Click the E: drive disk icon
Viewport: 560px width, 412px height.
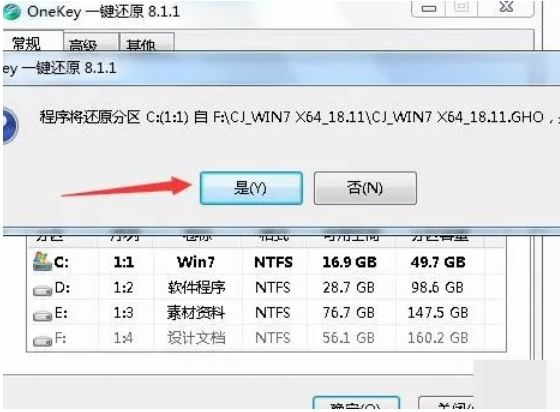tap(42, 315)
